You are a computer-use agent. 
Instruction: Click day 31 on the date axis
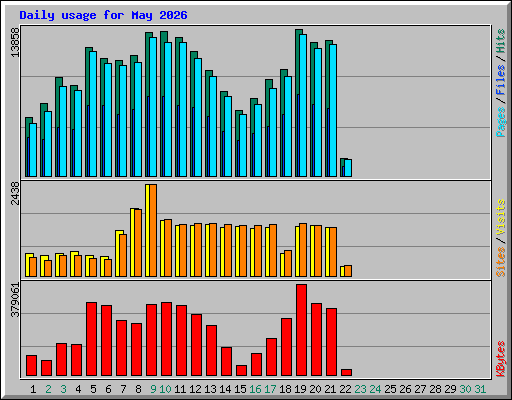[480, 389]
